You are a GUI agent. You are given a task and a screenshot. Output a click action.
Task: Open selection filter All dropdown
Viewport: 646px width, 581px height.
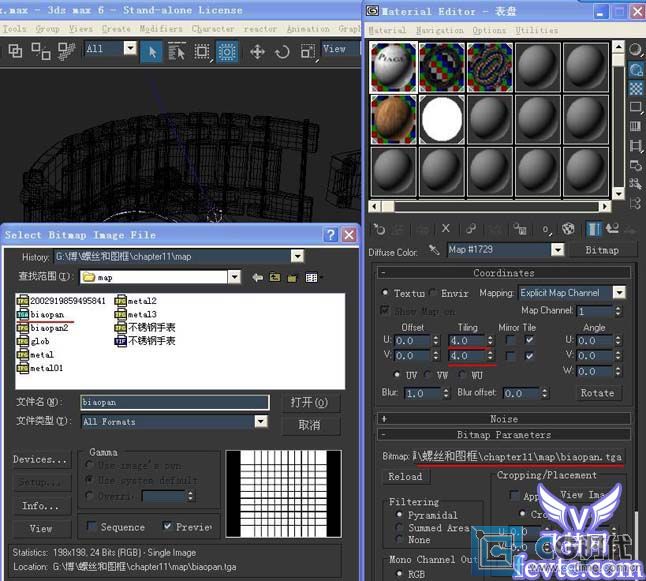click(130, 49)
